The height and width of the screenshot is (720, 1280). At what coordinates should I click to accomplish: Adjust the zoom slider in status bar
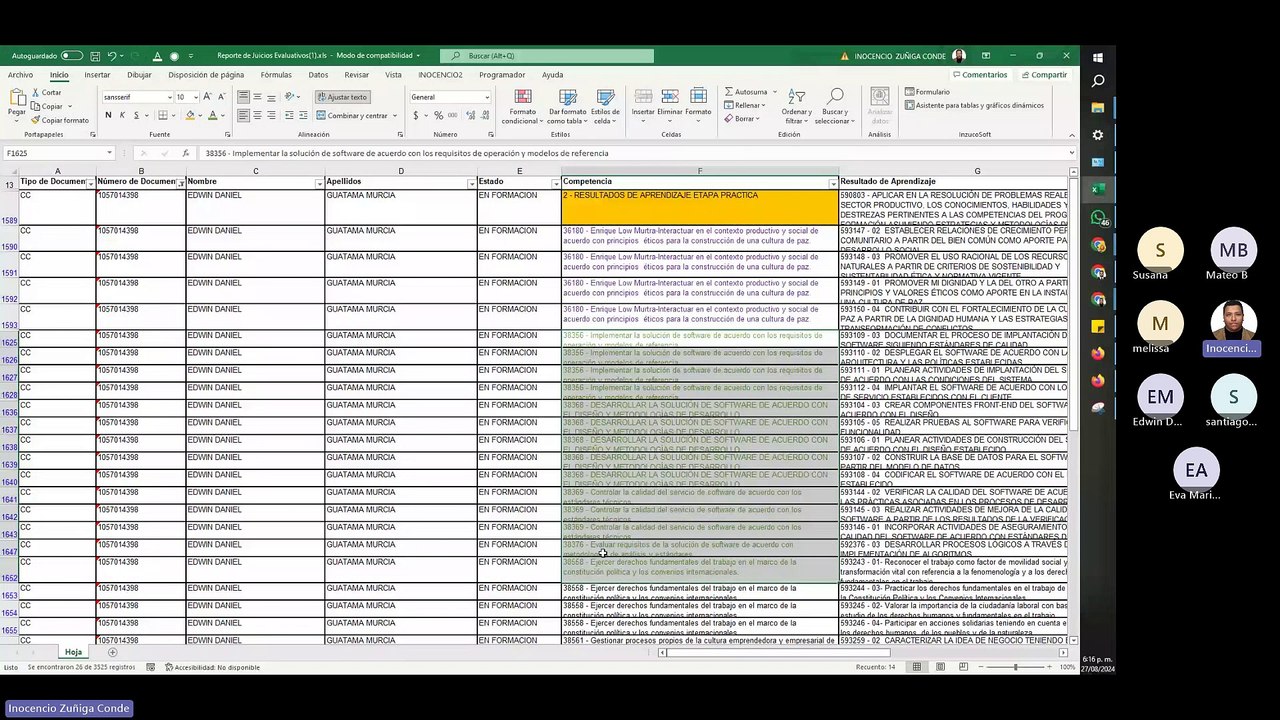1015,667
